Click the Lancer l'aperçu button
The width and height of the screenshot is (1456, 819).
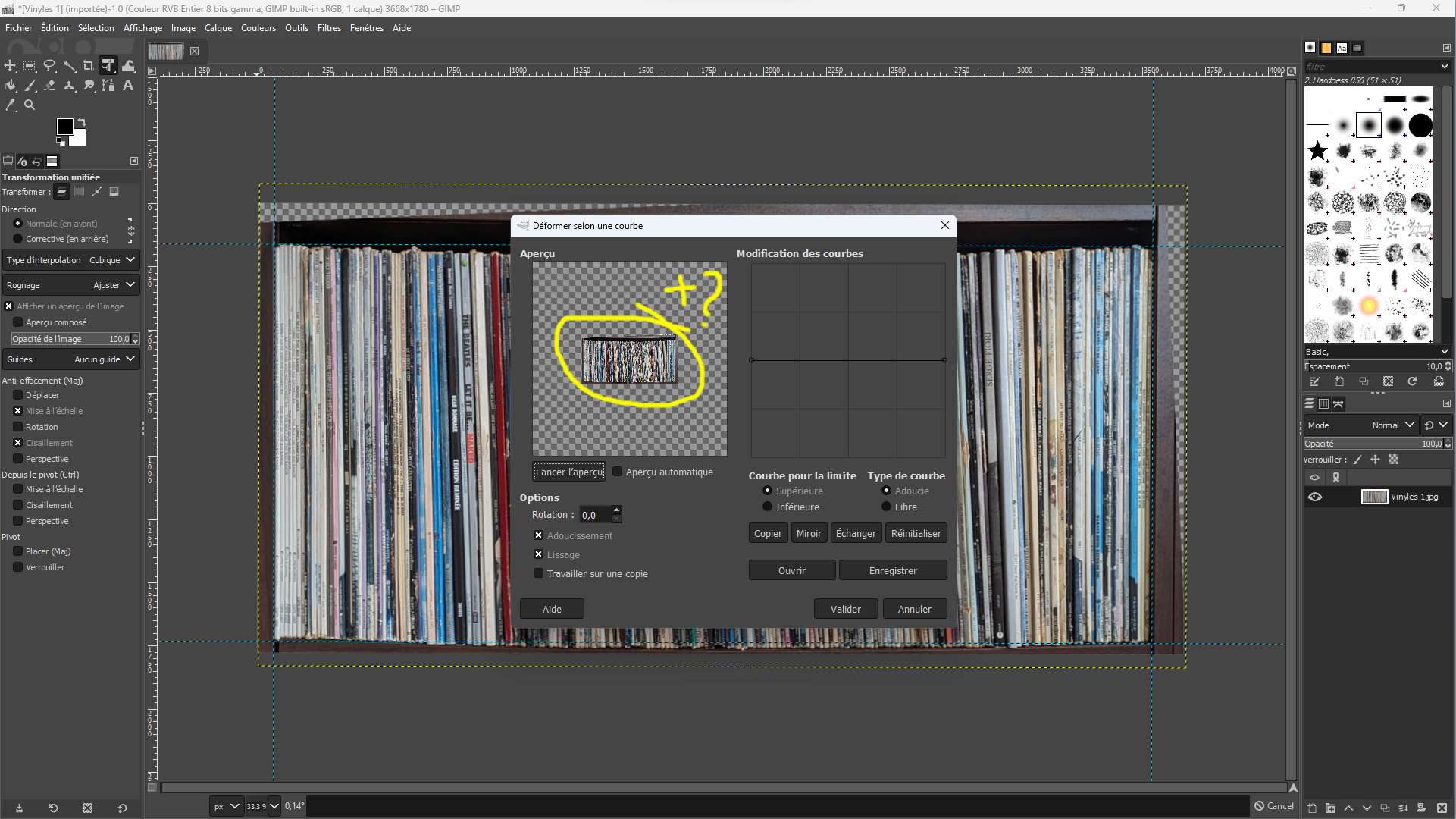pos(568,472)
